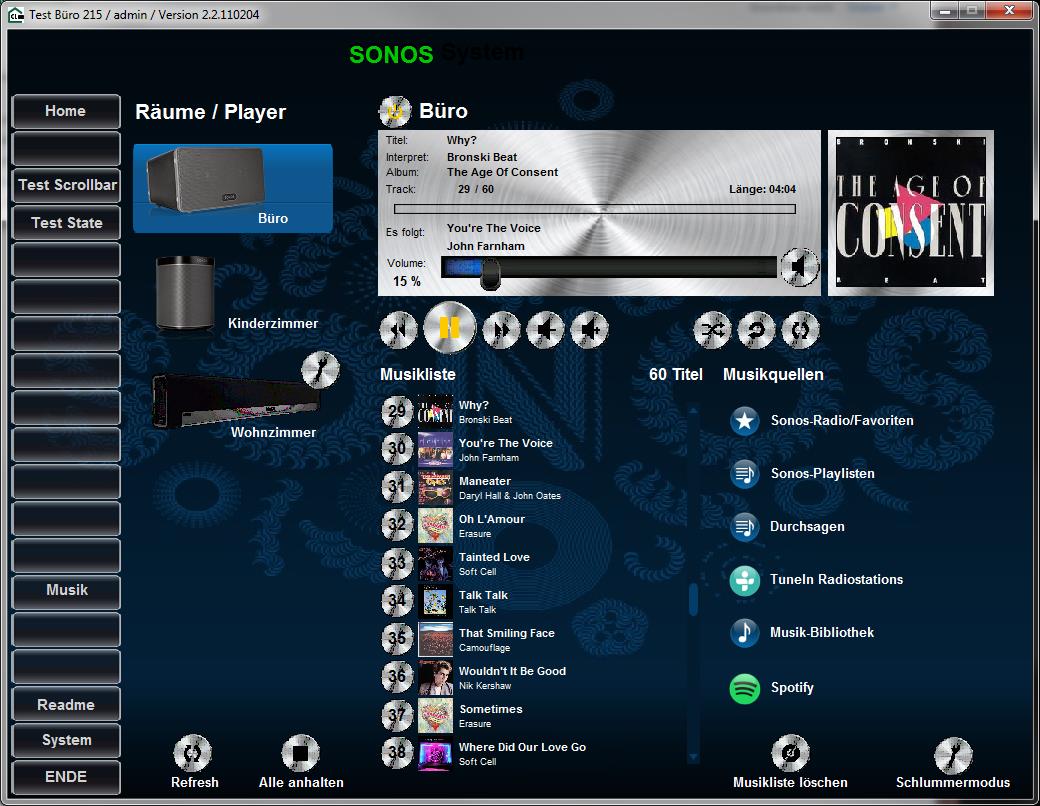Open Schlummermodus sleep timer
The width and height of the screenshot is (1040, 806).
point(952,755)
